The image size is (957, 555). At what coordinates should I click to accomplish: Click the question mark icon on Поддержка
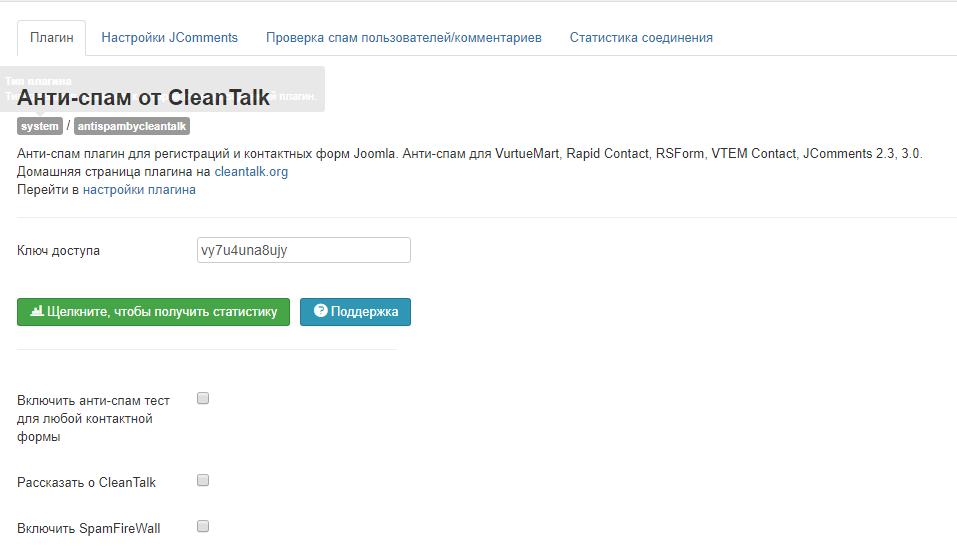point(320,311)
